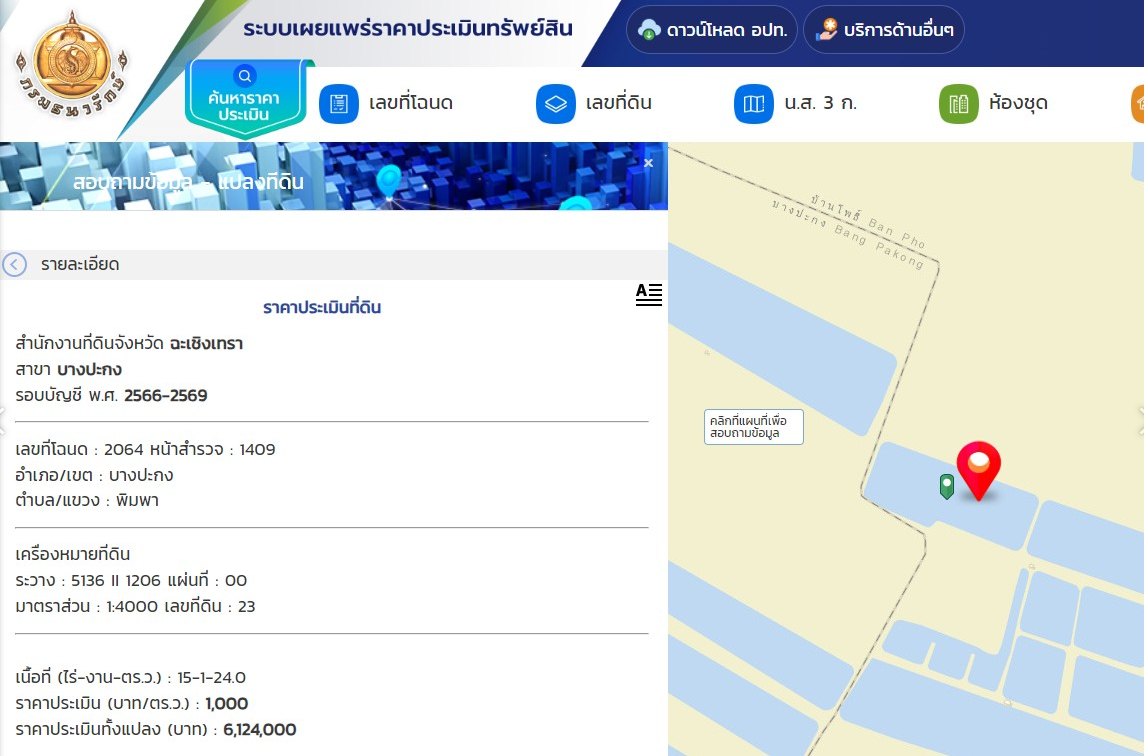This screenshot has height=756, width=1144.
Task: Click the เลขที่โฉนด : 2064 value
Action: pyautogui.click(x=80, y=450)
